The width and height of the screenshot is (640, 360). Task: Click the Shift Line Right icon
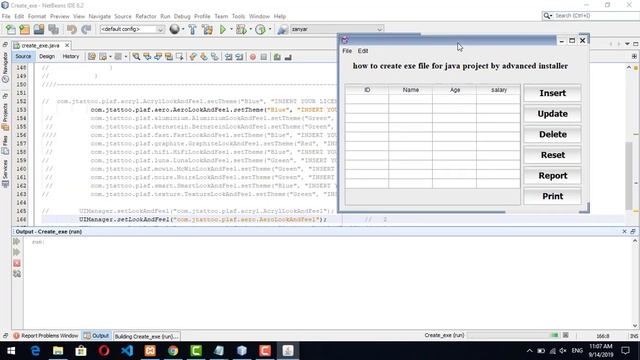coord(239,57)
